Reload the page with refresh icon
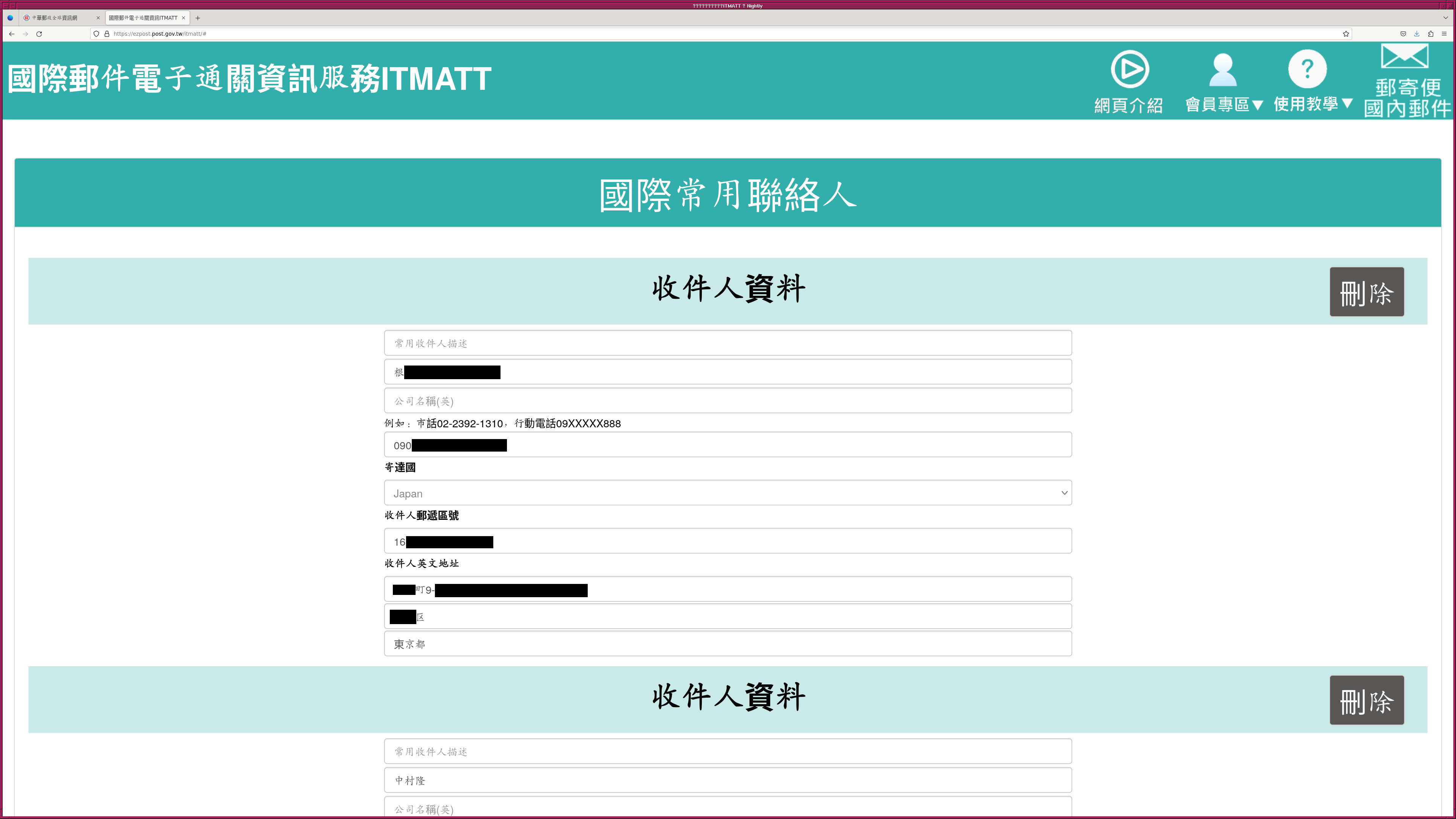Viewport: 1456px width, 819px height. click(39, 34)
